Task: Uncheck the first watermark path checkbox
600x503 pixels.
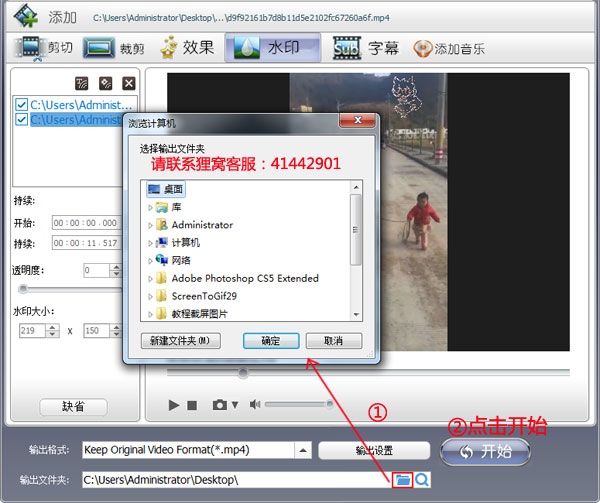Action: (21, 104)
